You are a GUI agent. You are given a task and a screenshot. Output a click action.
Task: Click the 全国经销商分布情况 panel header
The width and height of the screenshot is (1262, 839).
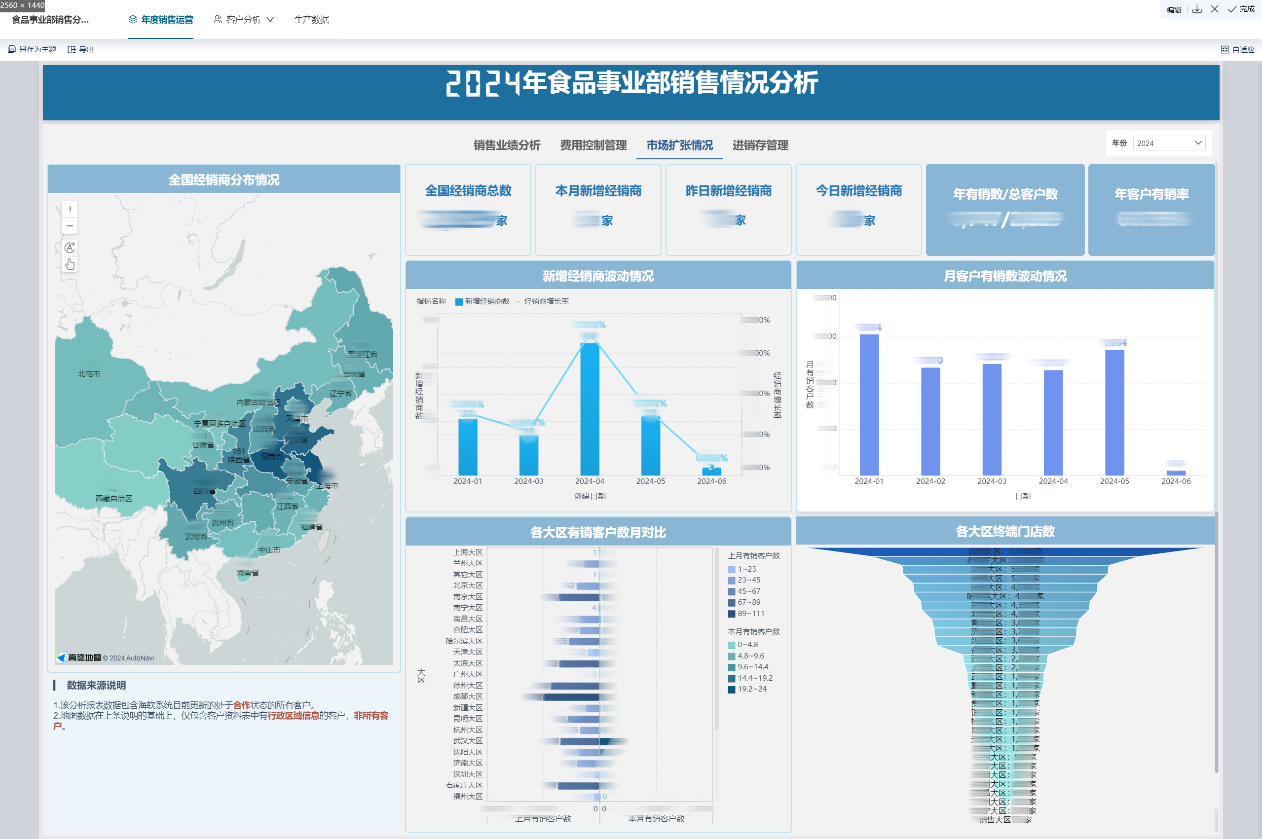[x=224, y=180]
